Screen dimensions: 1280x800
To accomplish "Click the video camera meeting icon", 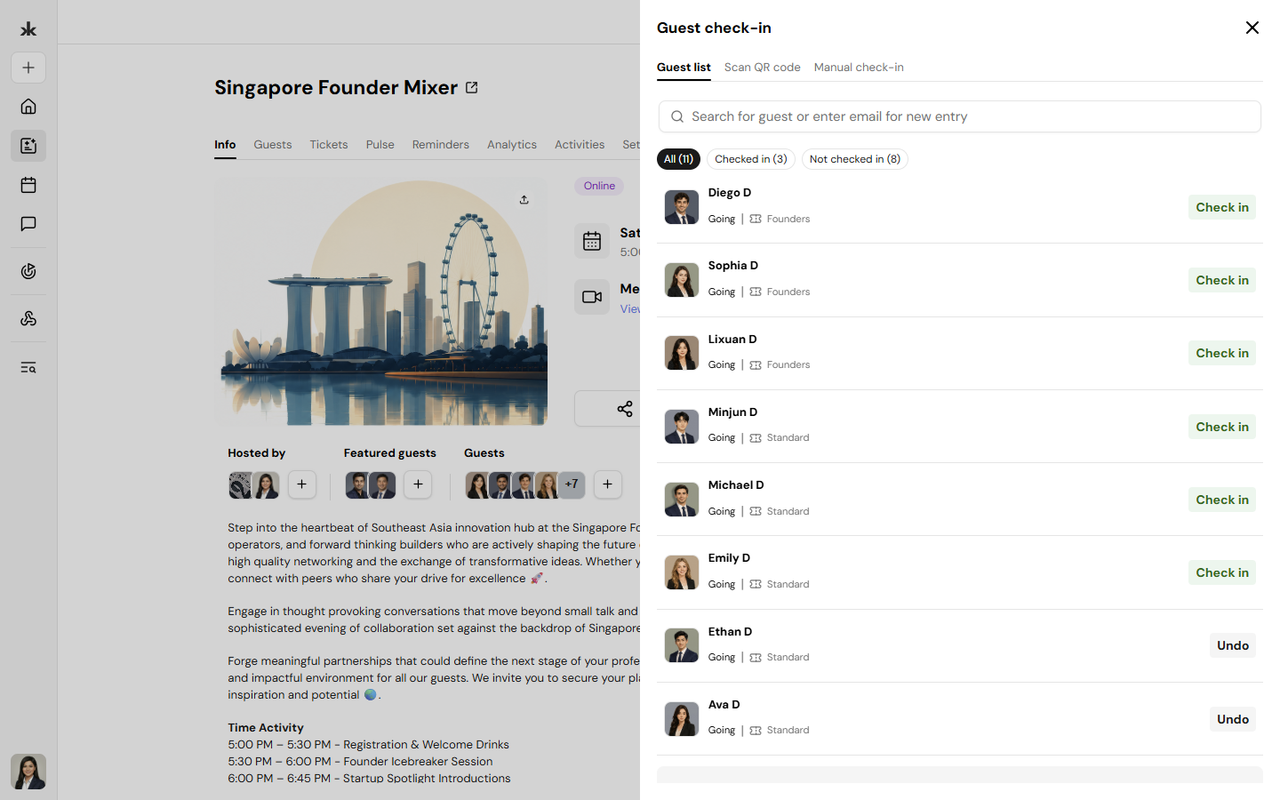I will coord(592,297).
